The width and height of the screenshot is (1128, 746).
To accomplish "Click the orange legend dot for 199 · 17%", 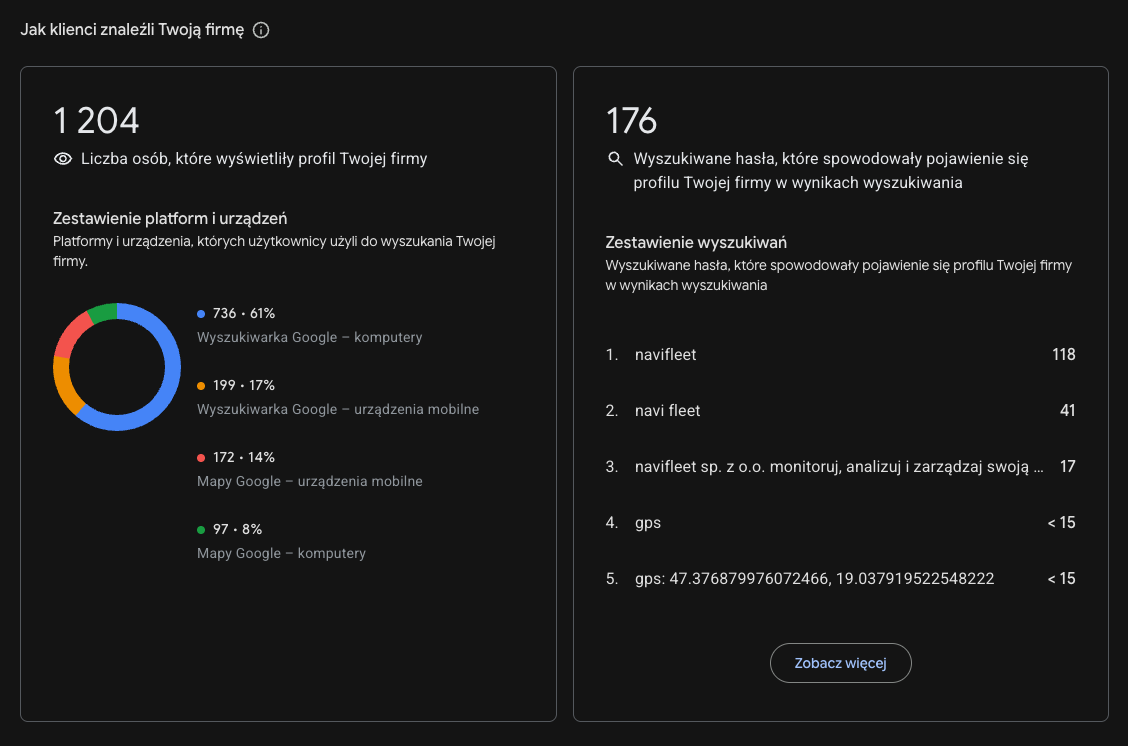I will click(x=201, y=386).
